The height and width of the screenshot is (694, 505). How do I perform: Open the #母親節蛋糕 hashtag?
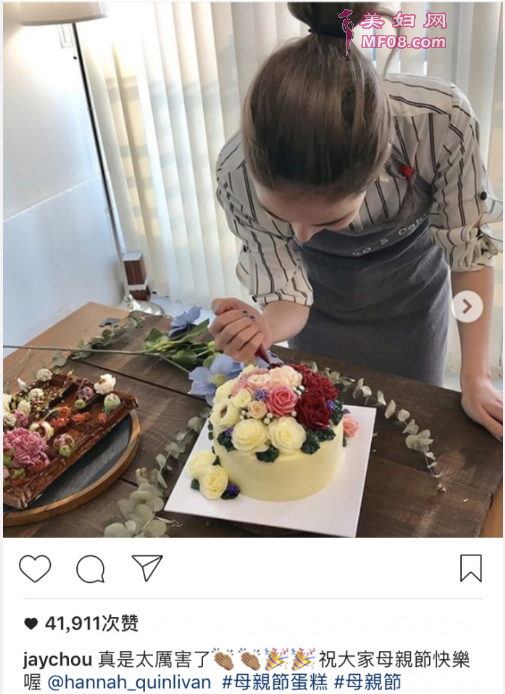coord(274,682)
